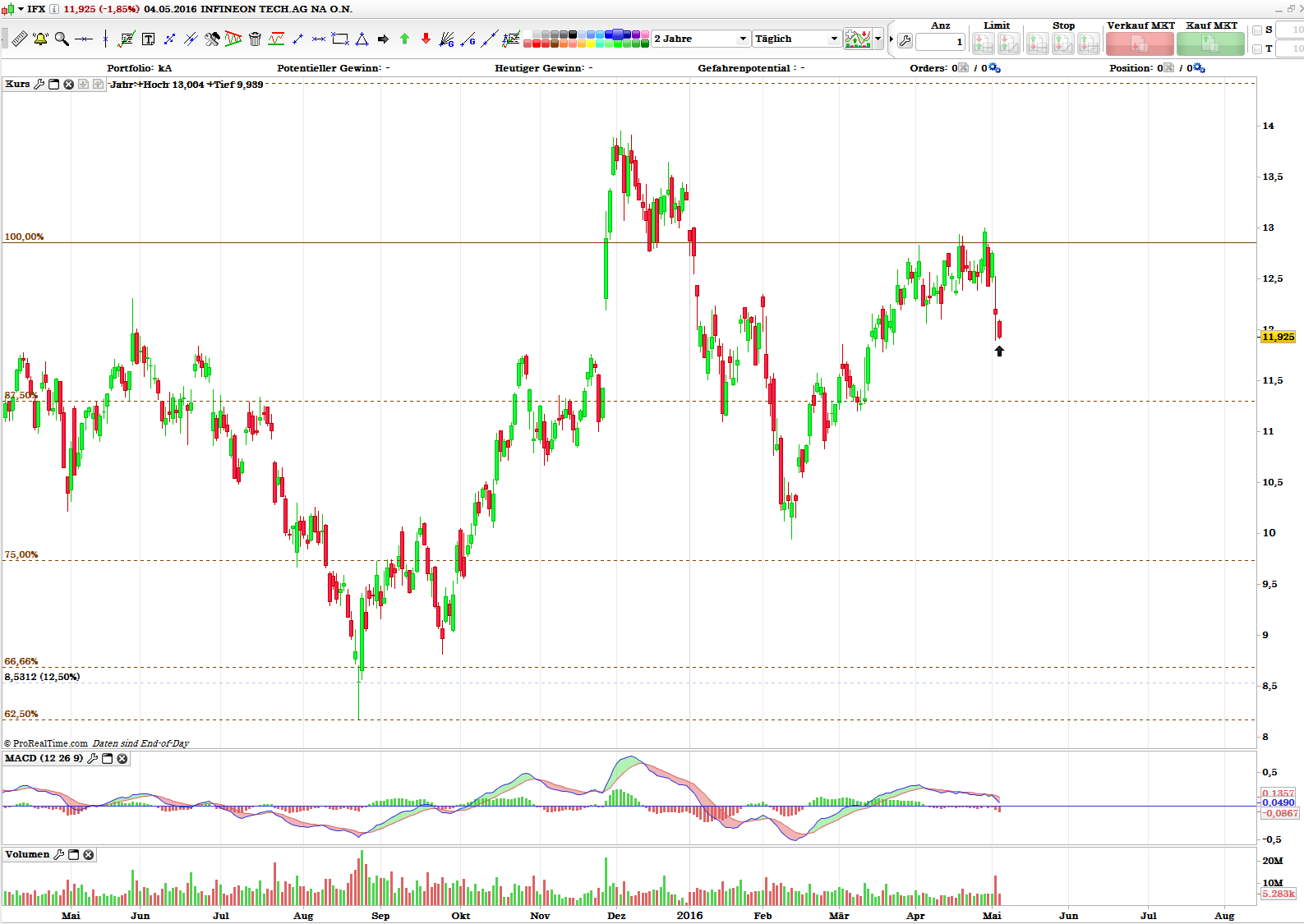Screen dimensions: 1304x924
Task: Click the MACD (12 26 9) title
Action: pyautogui.click(x=44, y=758)
